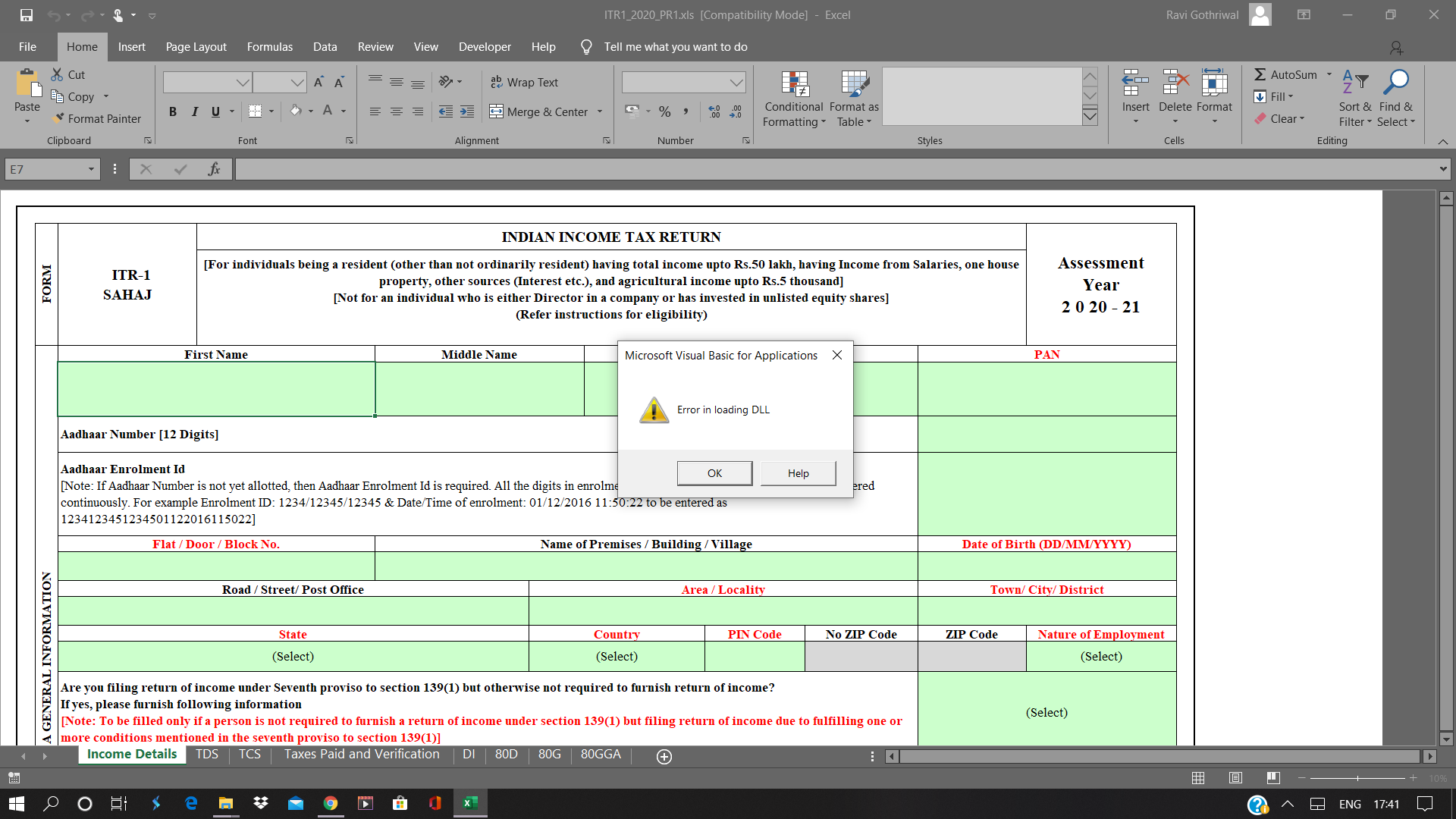Toggle Wrap Text on

coord(524,82)
